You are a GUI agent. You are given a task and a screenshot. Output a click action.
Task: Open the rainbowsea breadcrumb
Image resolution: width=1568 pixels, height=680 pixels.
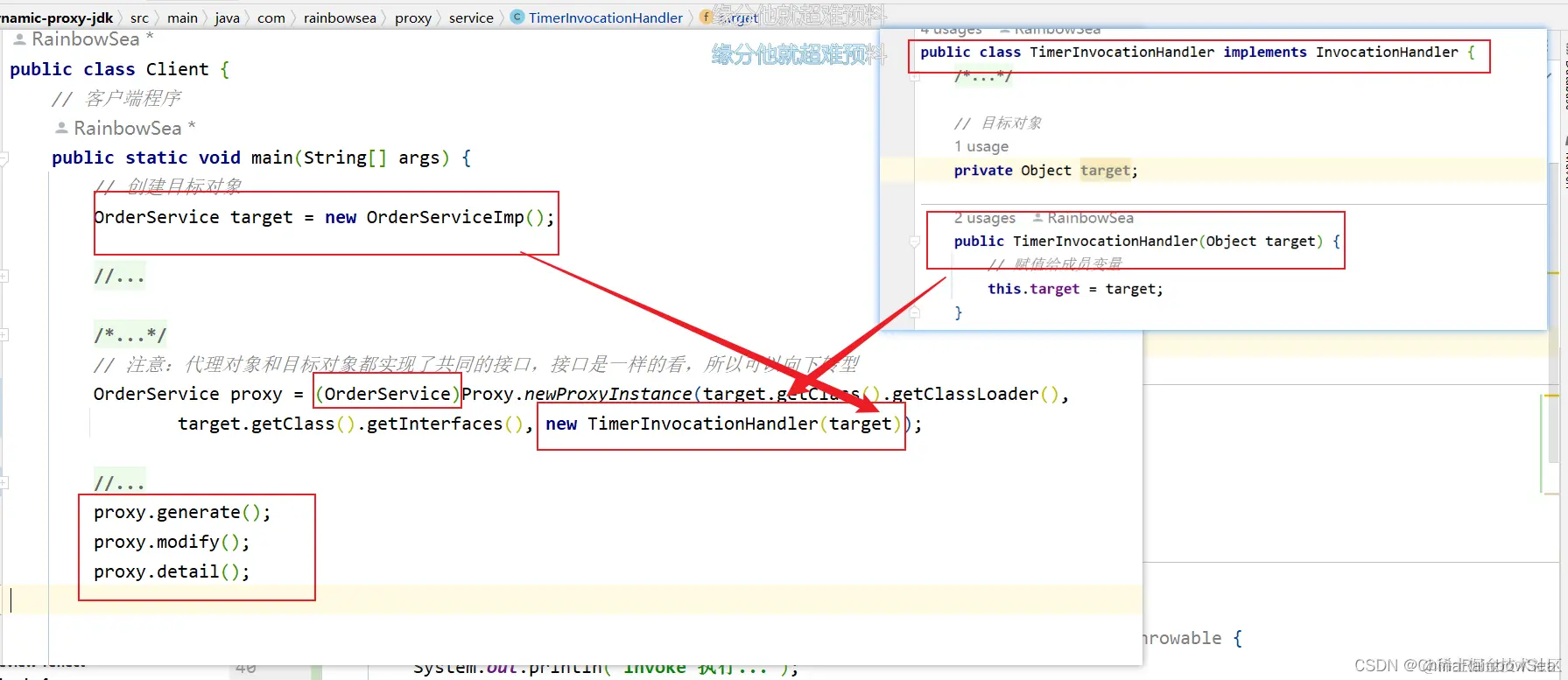click(340, 18)
